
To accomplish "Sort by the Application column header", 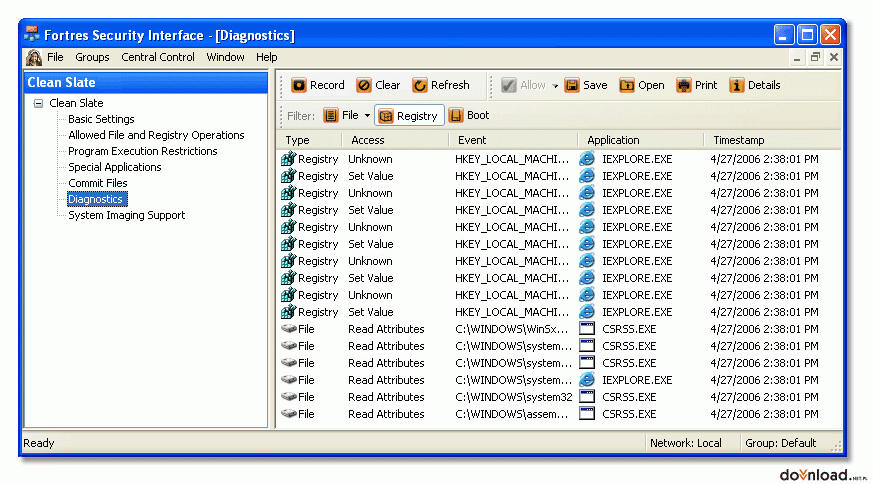I will click(x=641, y=140).
